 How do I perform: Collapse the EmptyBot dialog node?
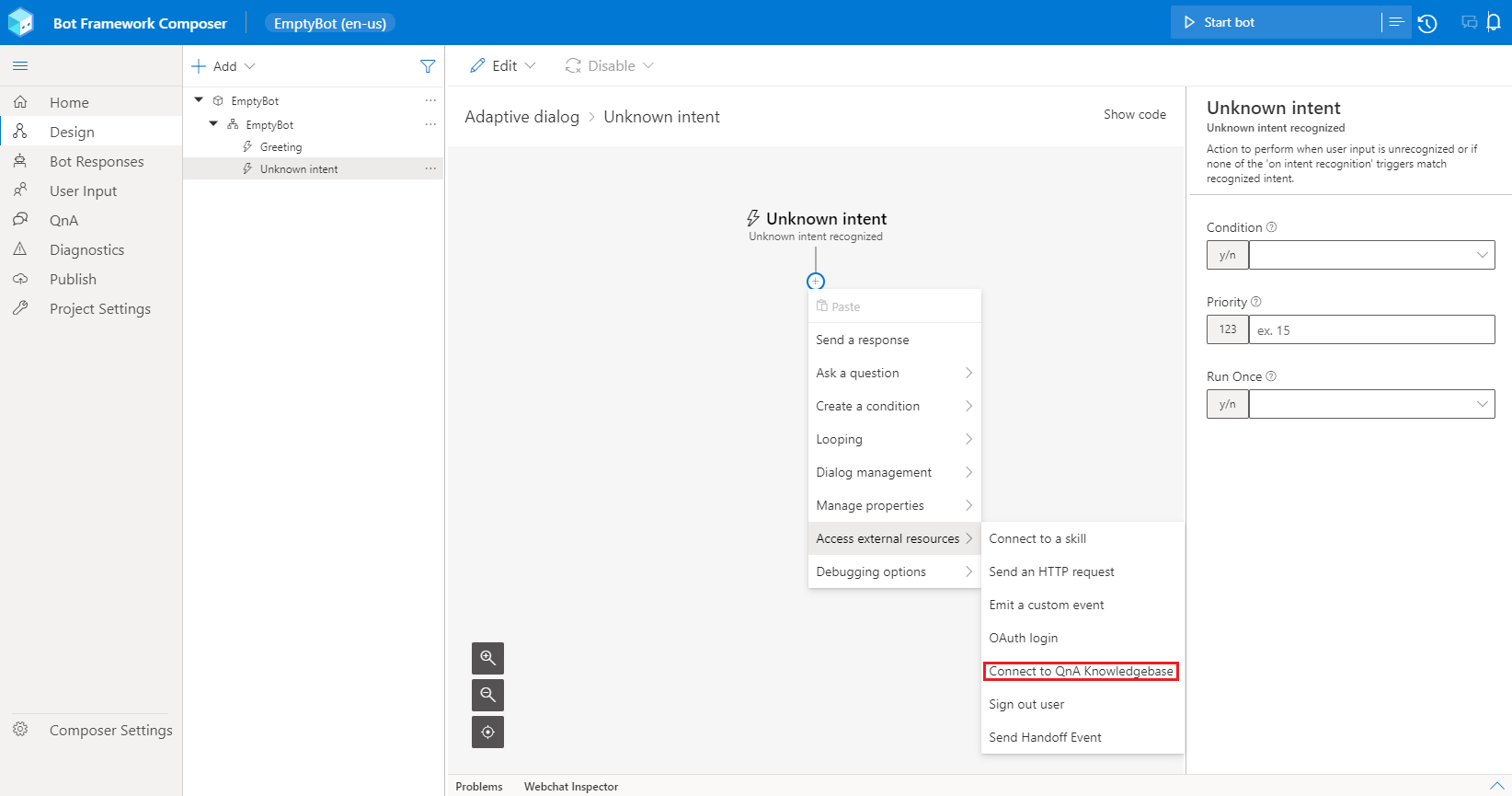[x=213, y=124]
